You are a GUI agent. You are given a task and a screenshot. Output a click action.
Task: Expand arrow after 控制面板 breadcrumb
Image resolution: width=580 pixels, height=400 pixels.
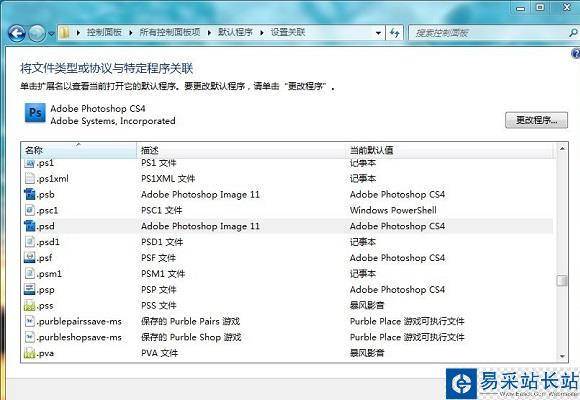[131, 33]
